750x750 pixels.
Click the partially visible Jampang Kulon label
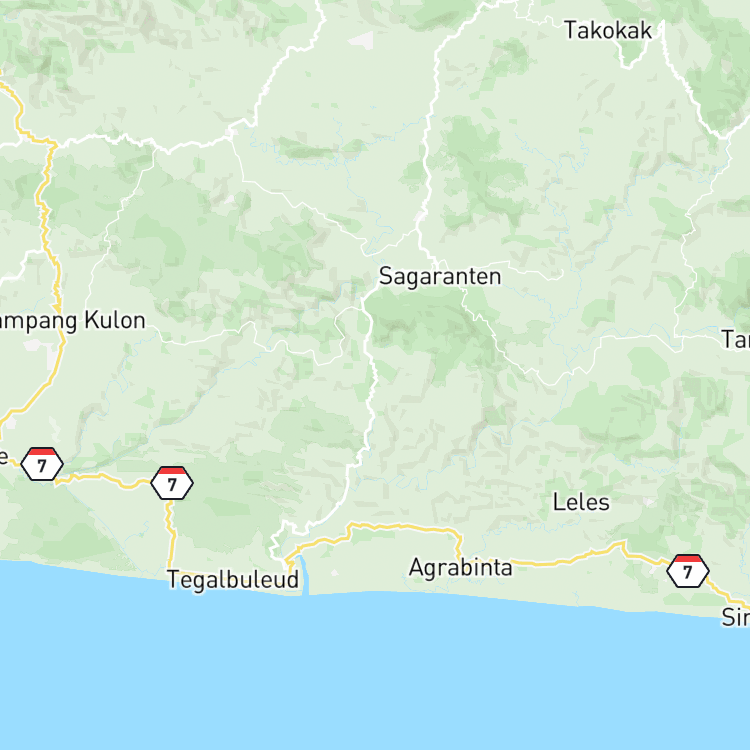(x=72, y=321)
